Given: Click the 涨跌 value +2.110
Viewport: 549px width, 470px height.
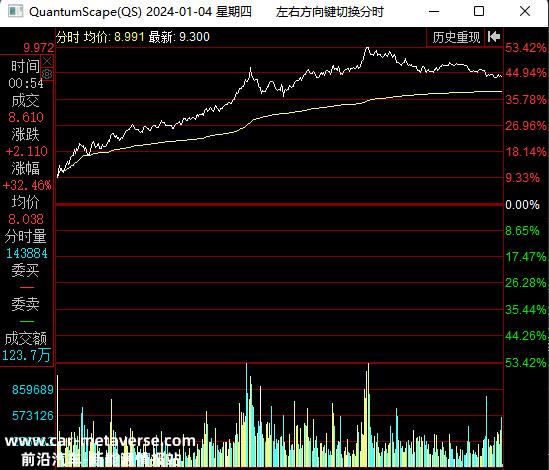Looking at the screenshot, I should [27, 151].
